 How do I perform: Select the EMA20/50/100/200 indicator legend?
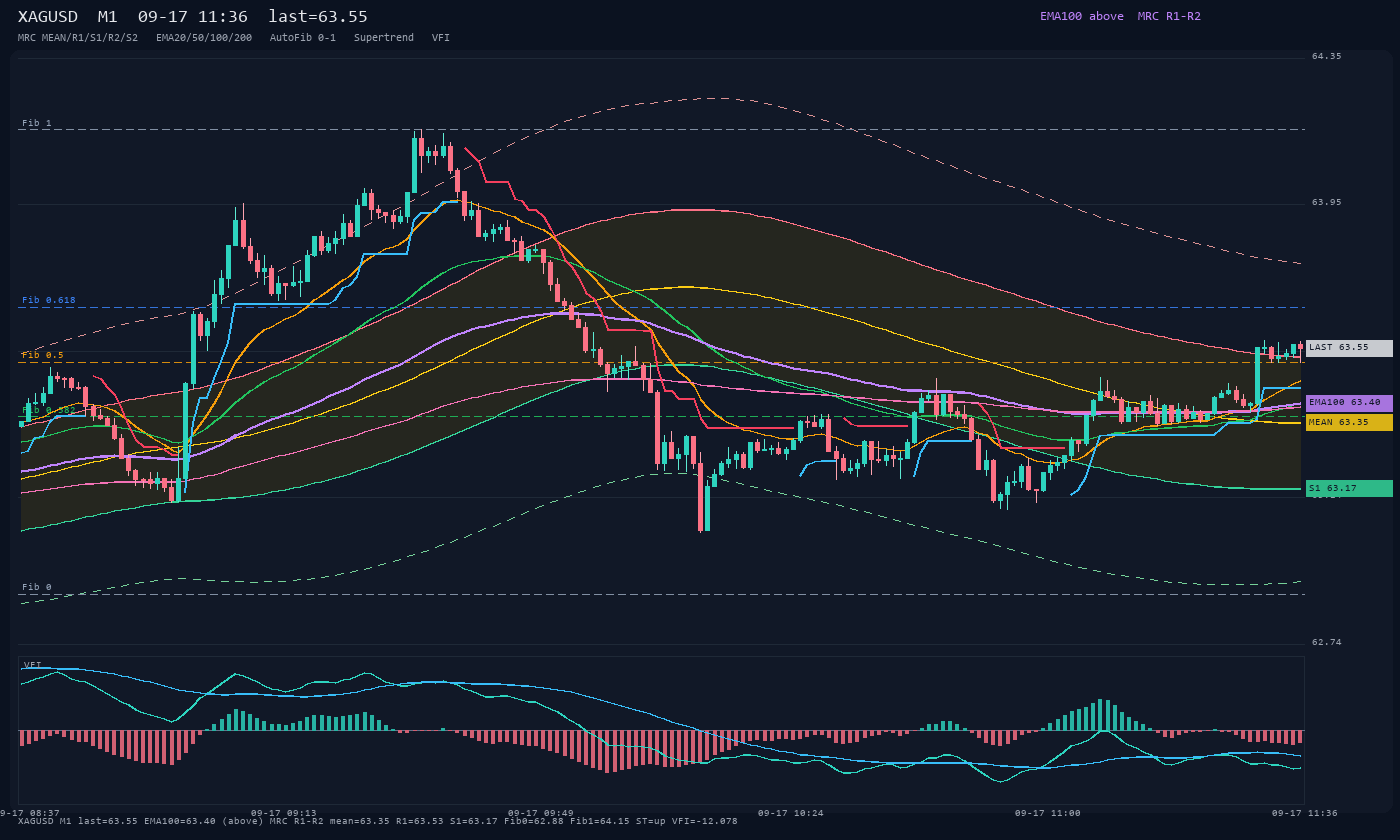204,38
